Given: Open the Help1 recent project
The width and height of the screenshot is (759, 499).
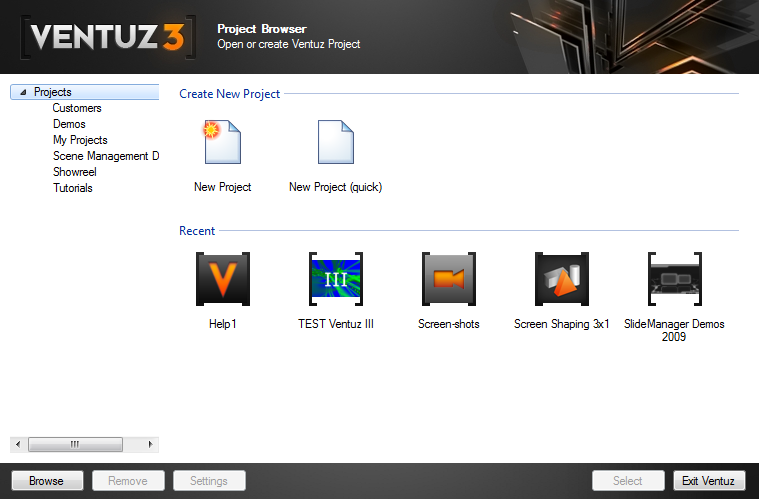Looking at the screenshot, I should click(222, 279).
